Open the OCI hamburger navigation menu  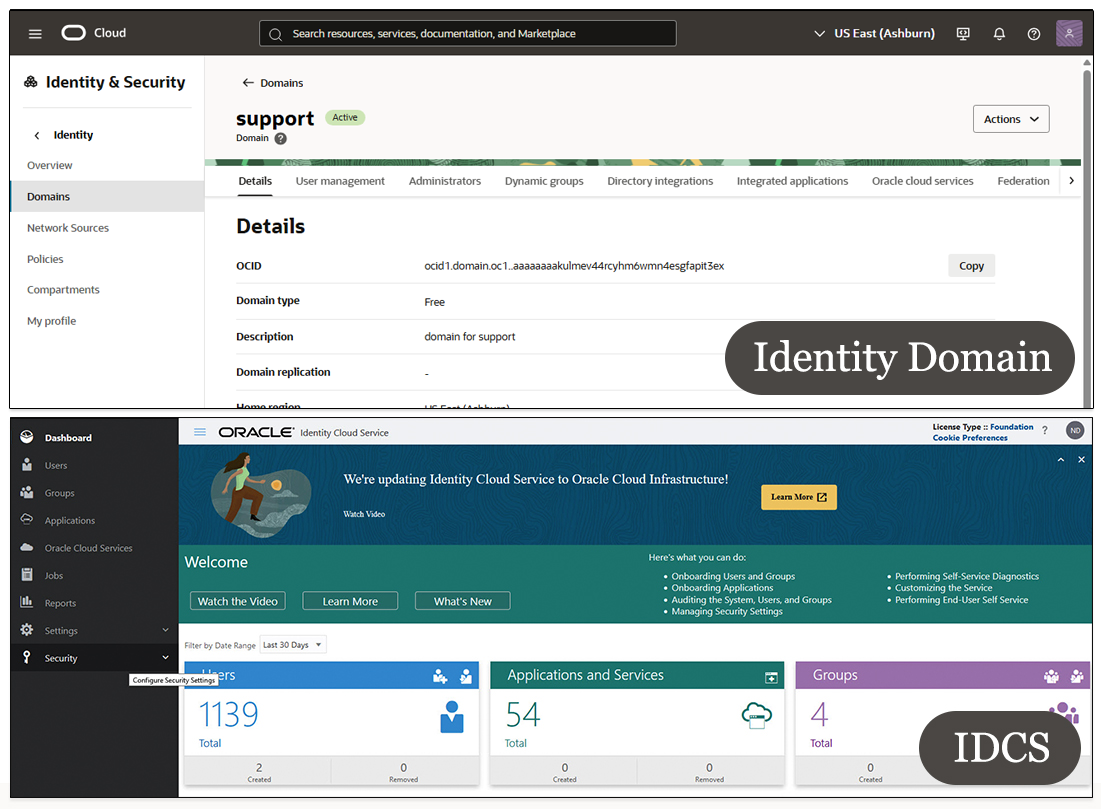click(x=35, y=34)
